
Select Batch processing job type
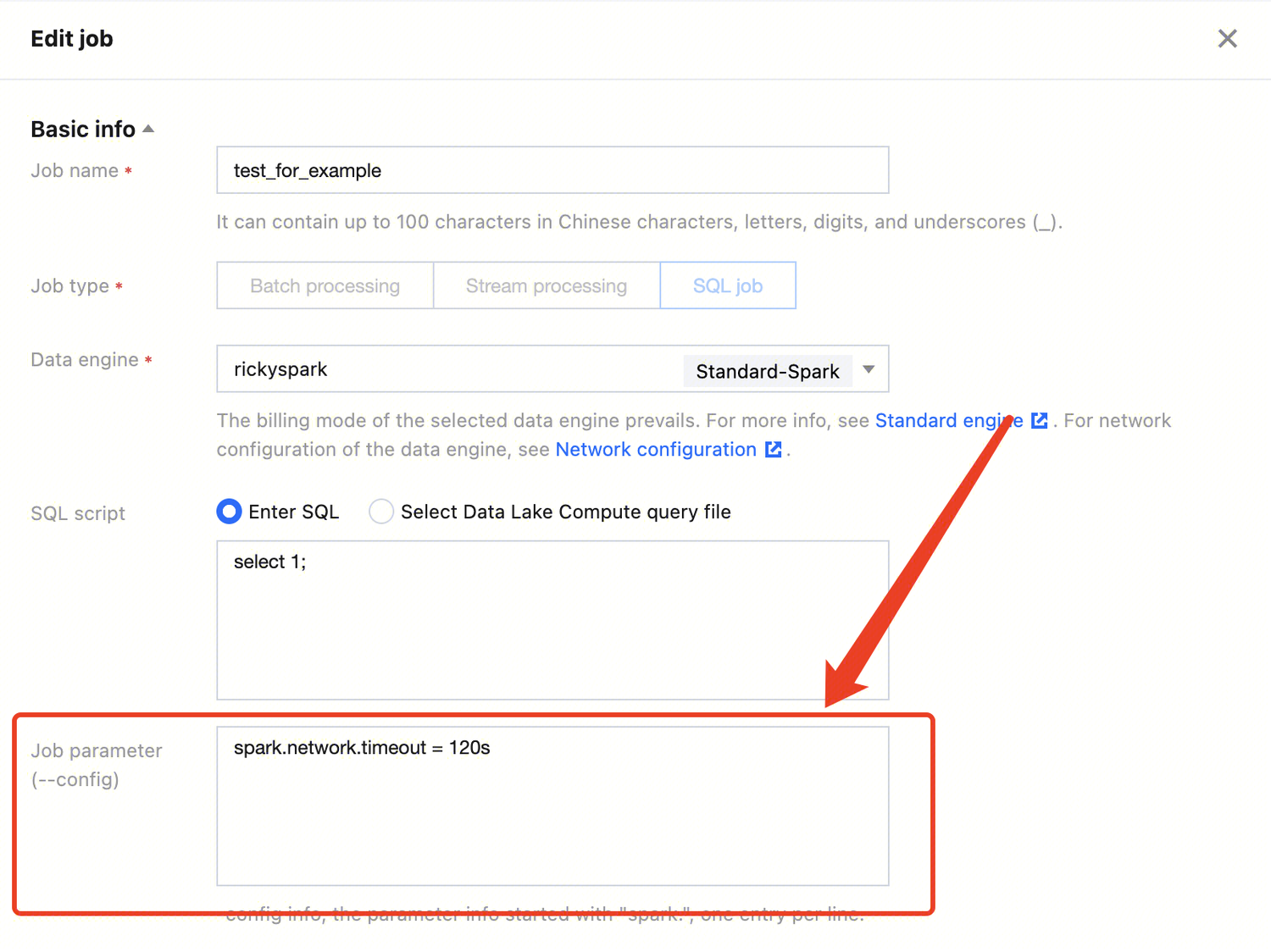click(x=325, y=285)
